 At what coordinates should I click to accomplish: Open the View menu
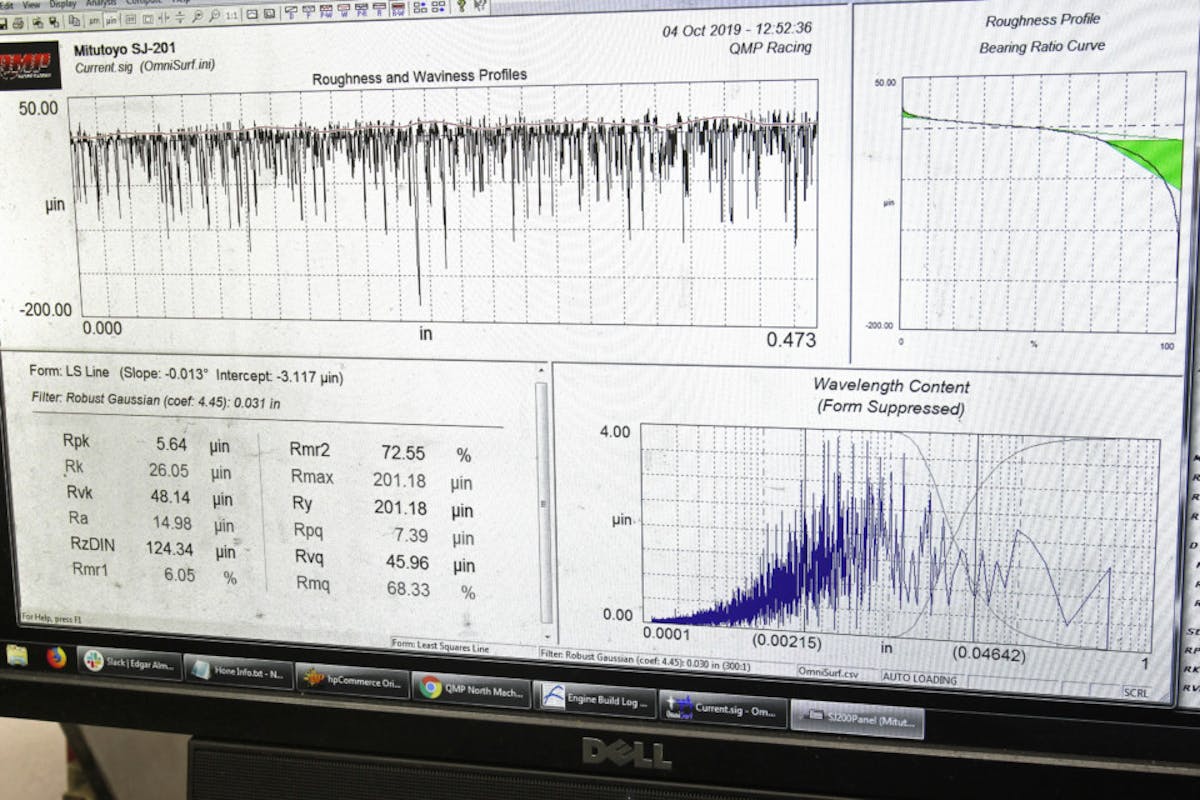click(31, 5)
